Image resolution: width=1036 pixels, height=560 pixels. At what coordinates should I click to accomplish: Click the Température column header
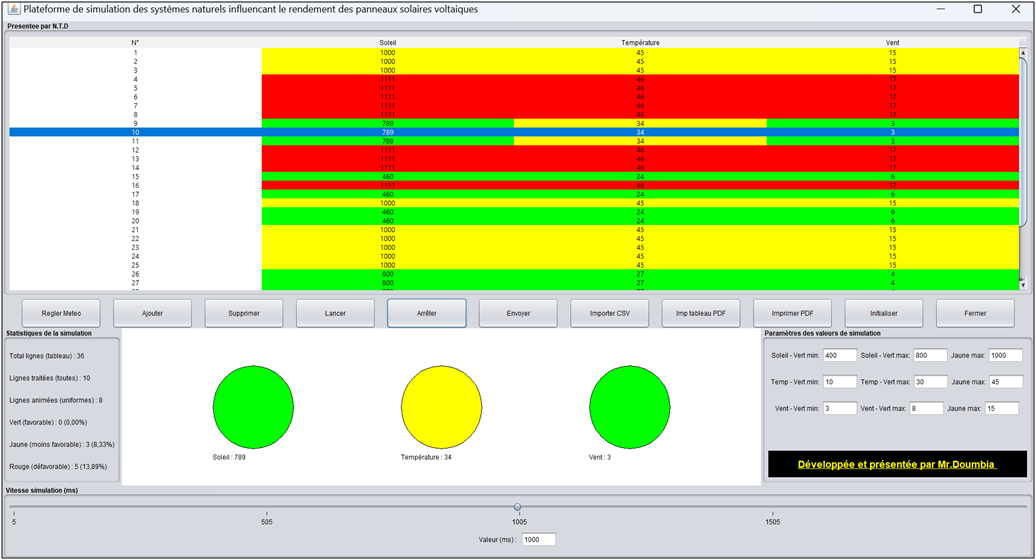[640, 43]
